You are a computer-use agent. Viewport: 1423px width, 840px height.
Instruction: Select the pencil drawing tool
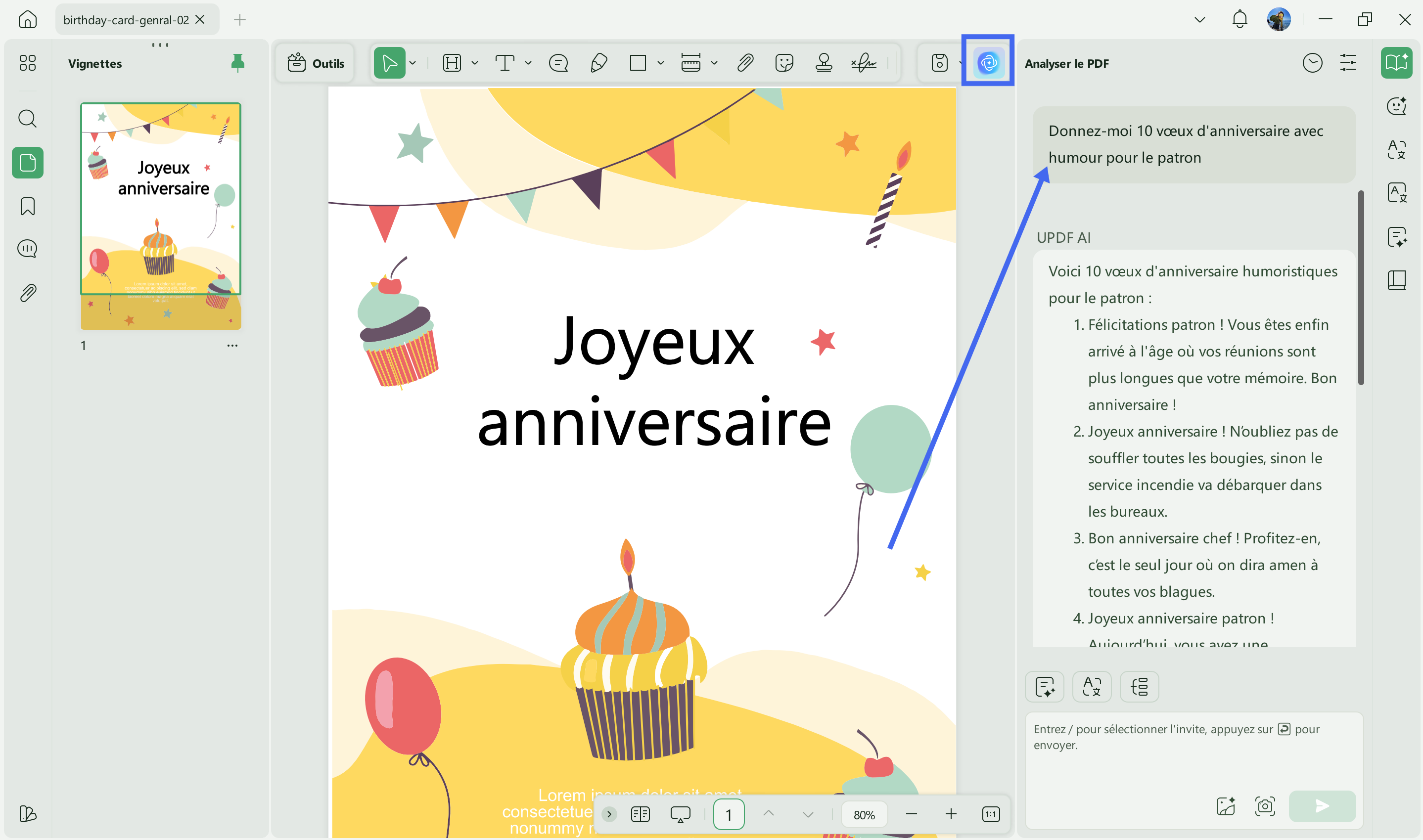pos(598,62)
